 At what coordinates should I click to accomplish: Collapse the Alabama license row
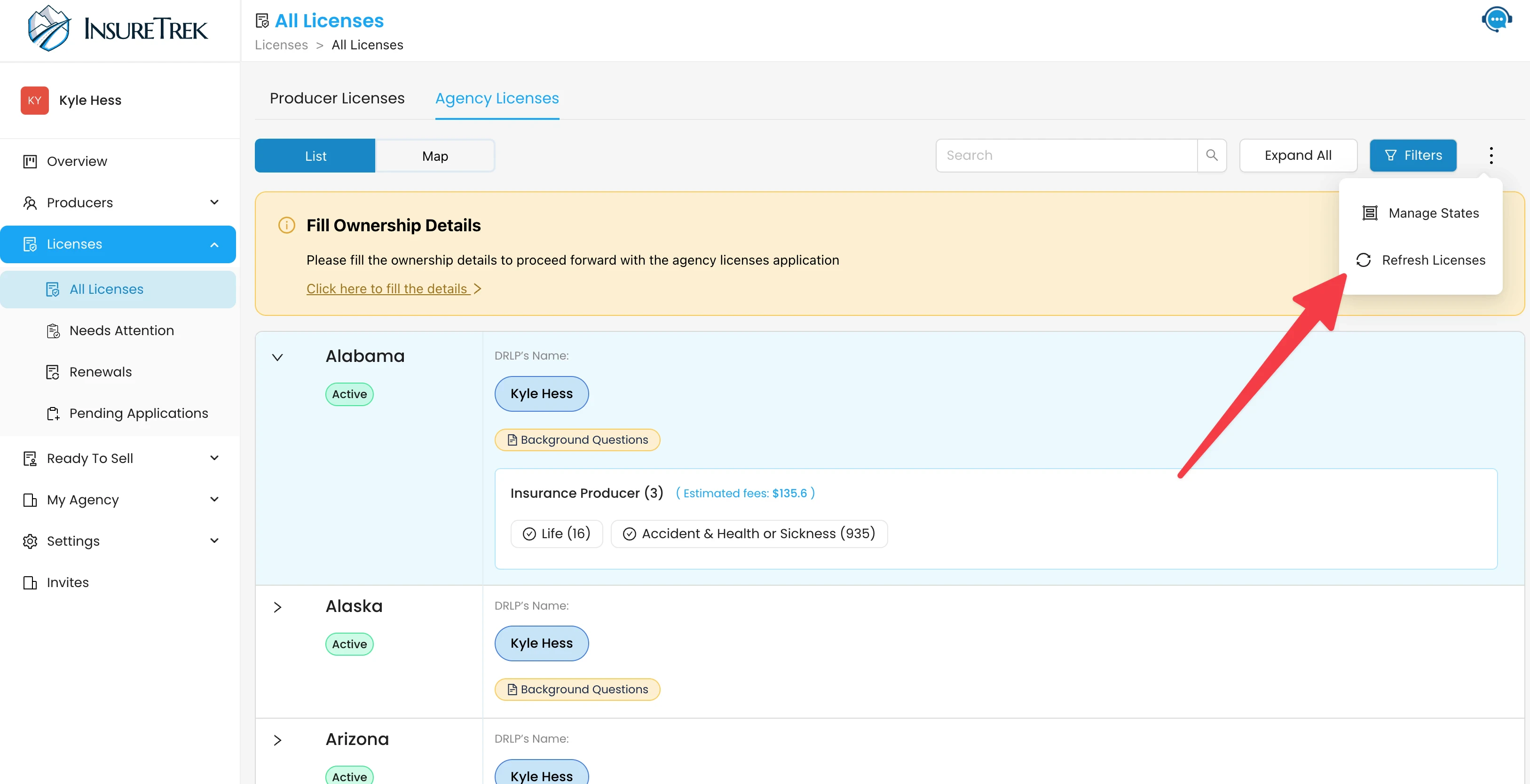(x=277, y=358)
